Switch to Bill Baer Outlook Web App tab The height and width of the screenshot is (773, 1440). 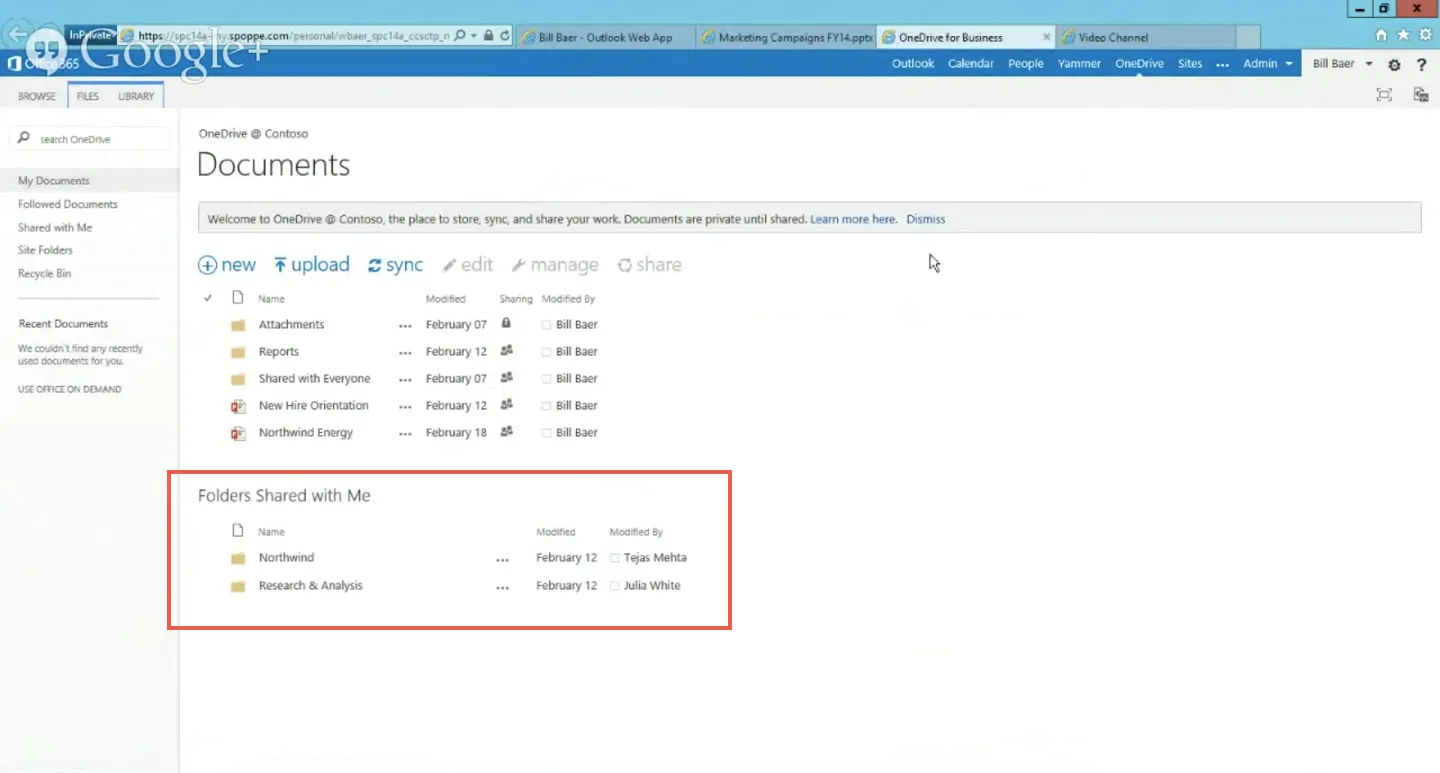pyautogui.click(x=605, y=37)
